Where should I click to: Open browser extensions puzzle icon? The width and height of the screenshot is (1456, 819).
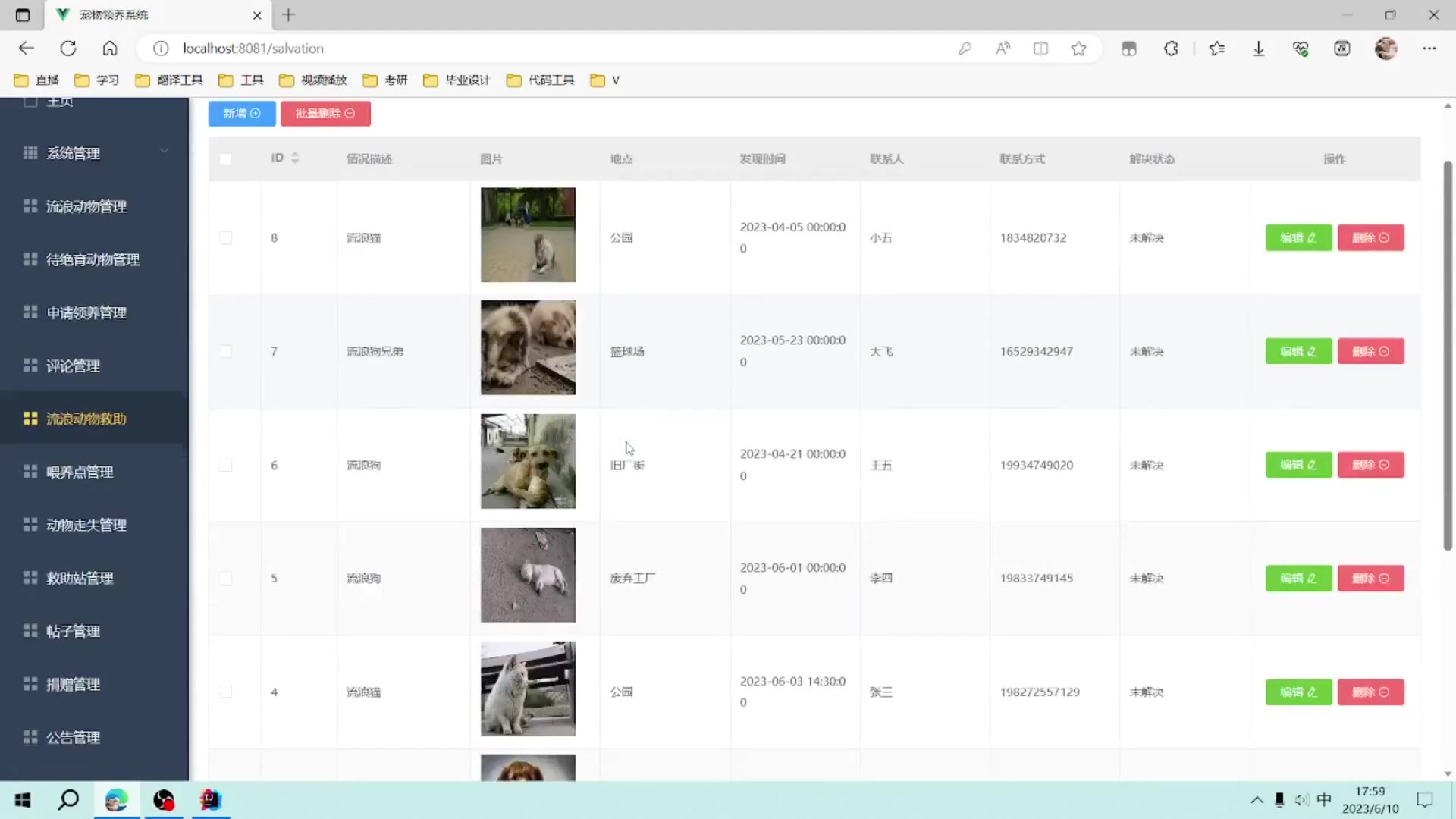pyautogui.click(x=1171, y=49)
